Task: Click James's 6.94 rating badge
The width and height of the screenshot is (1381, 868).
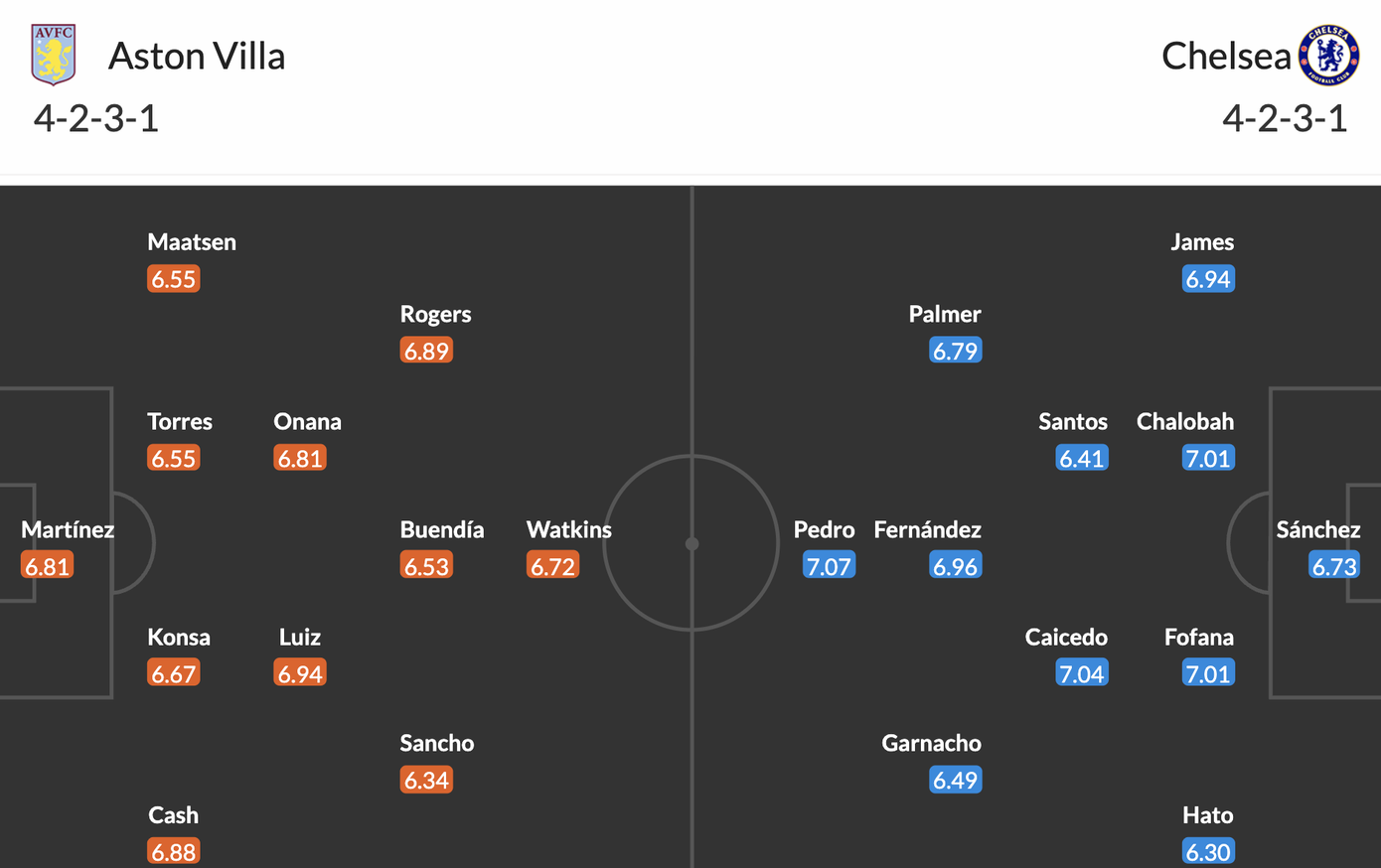Action: click(x=1208, y=279)
